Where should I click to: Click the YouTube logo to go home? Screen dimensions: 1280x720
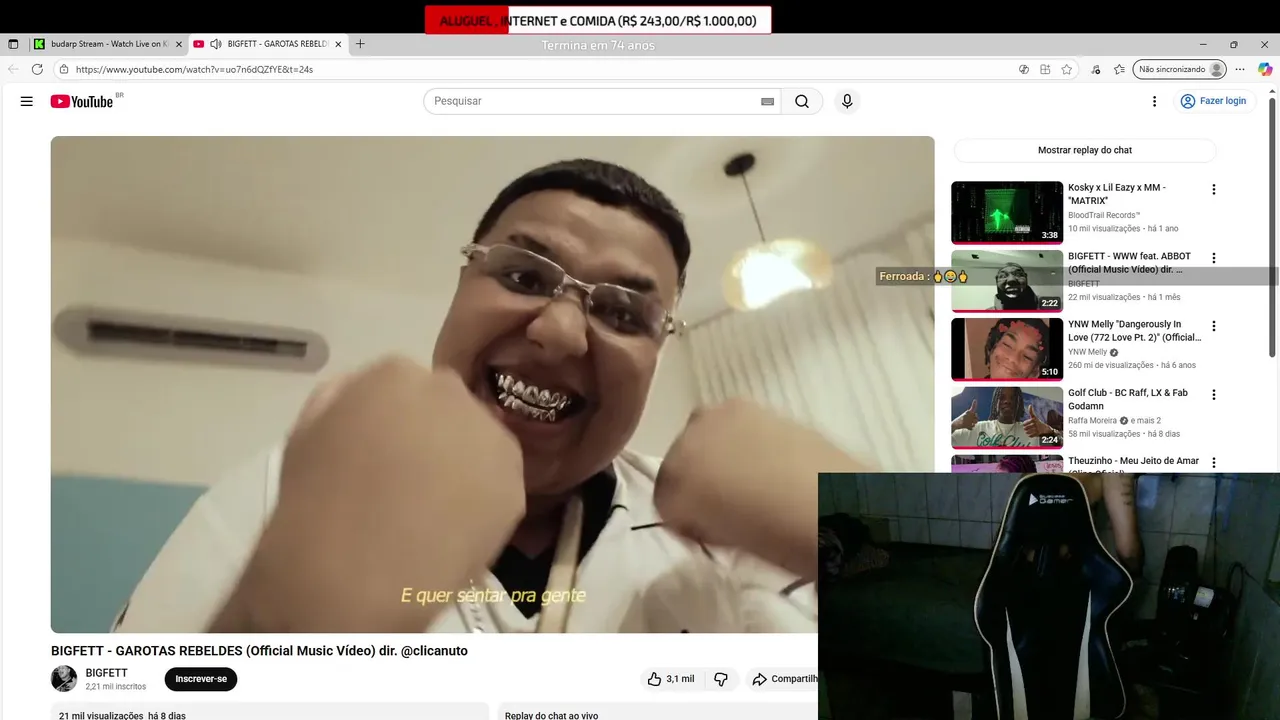point(82,101)
